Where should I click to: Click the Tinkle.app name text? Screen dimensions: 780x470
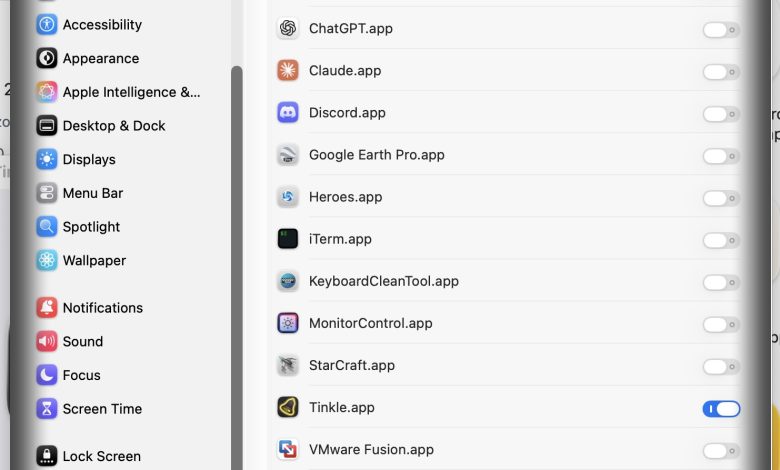(x=342, y=408)
